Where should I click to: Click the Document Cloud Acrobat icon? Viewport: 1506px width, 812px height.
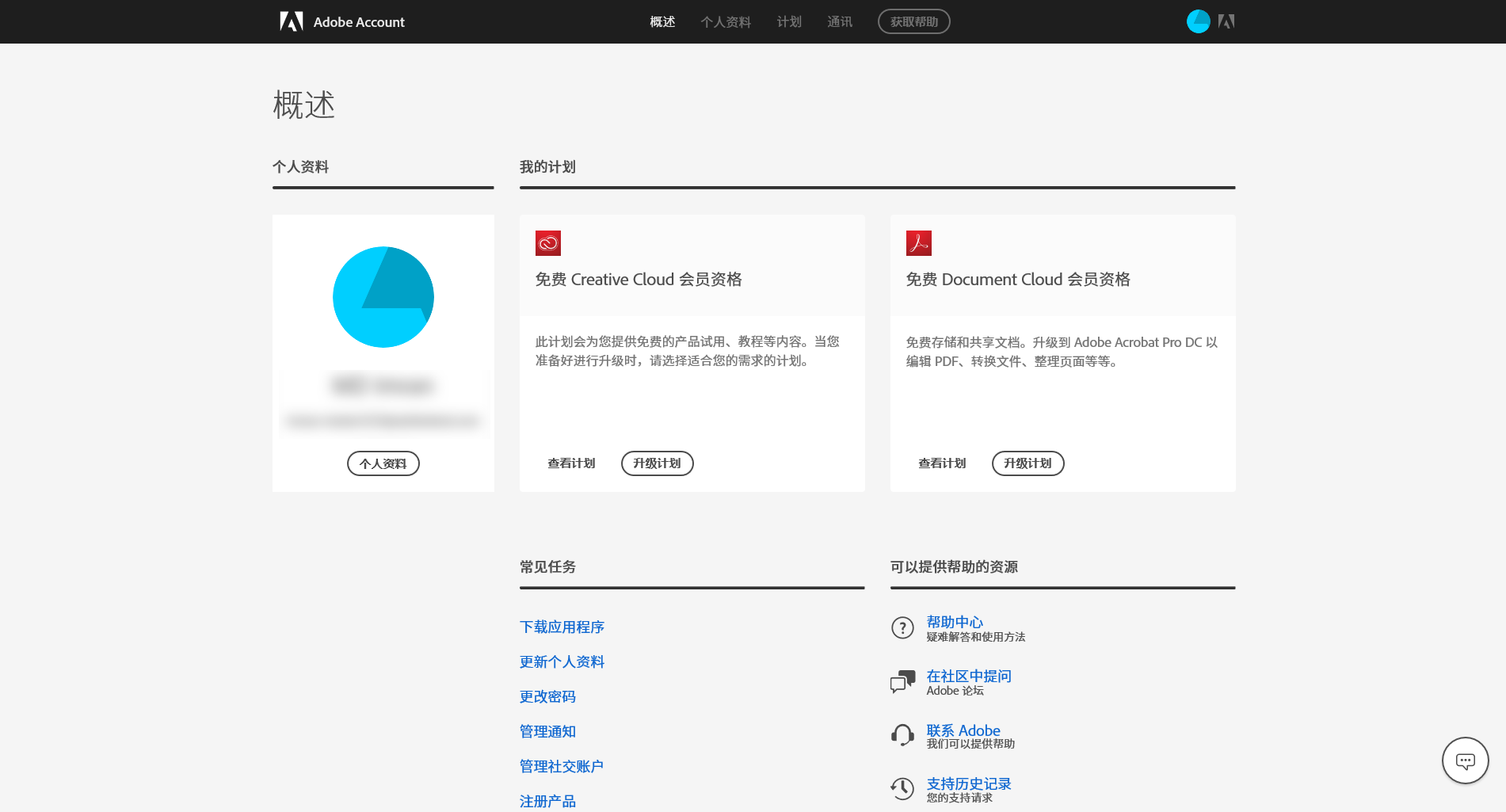point(919,243)
